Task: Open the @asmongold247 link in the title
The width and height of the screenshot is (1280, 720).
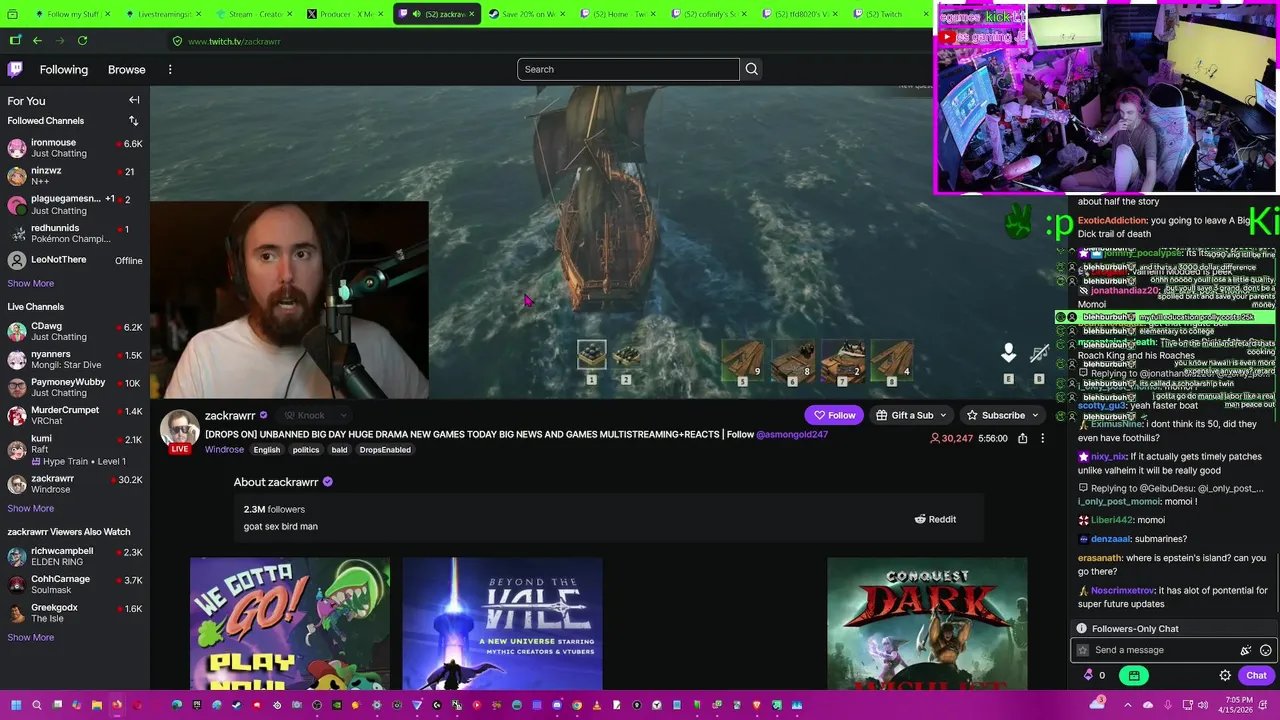Action: coord(792,434)
